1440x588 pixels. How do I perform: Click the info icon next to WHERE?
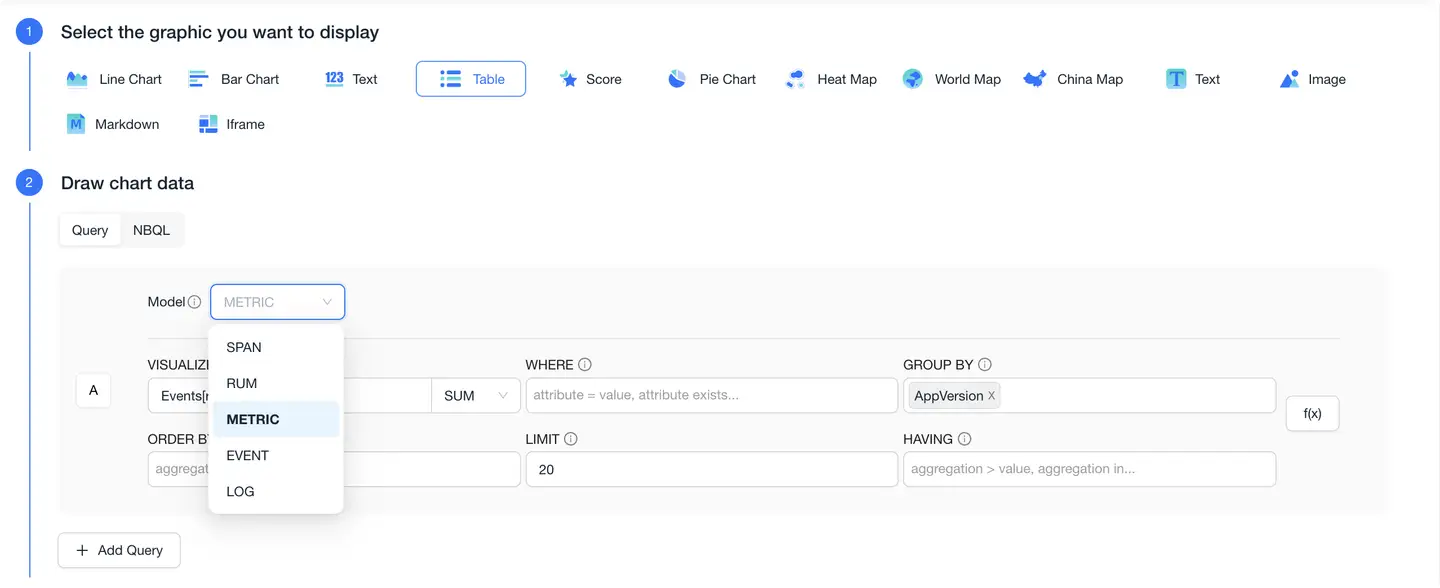[585, 365]
